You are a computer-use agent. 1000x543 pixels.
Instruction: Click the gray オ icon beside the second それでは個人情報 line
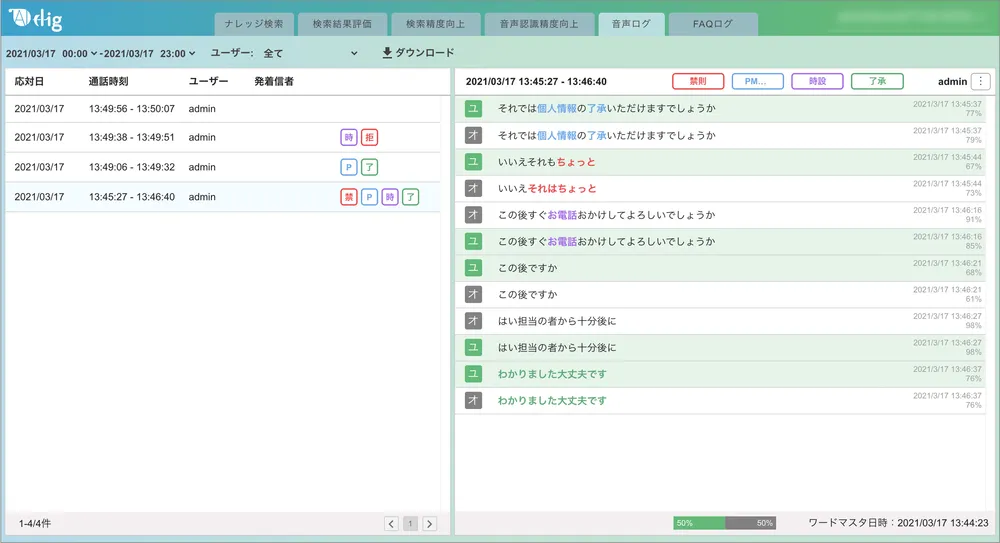tap(473, 135)
